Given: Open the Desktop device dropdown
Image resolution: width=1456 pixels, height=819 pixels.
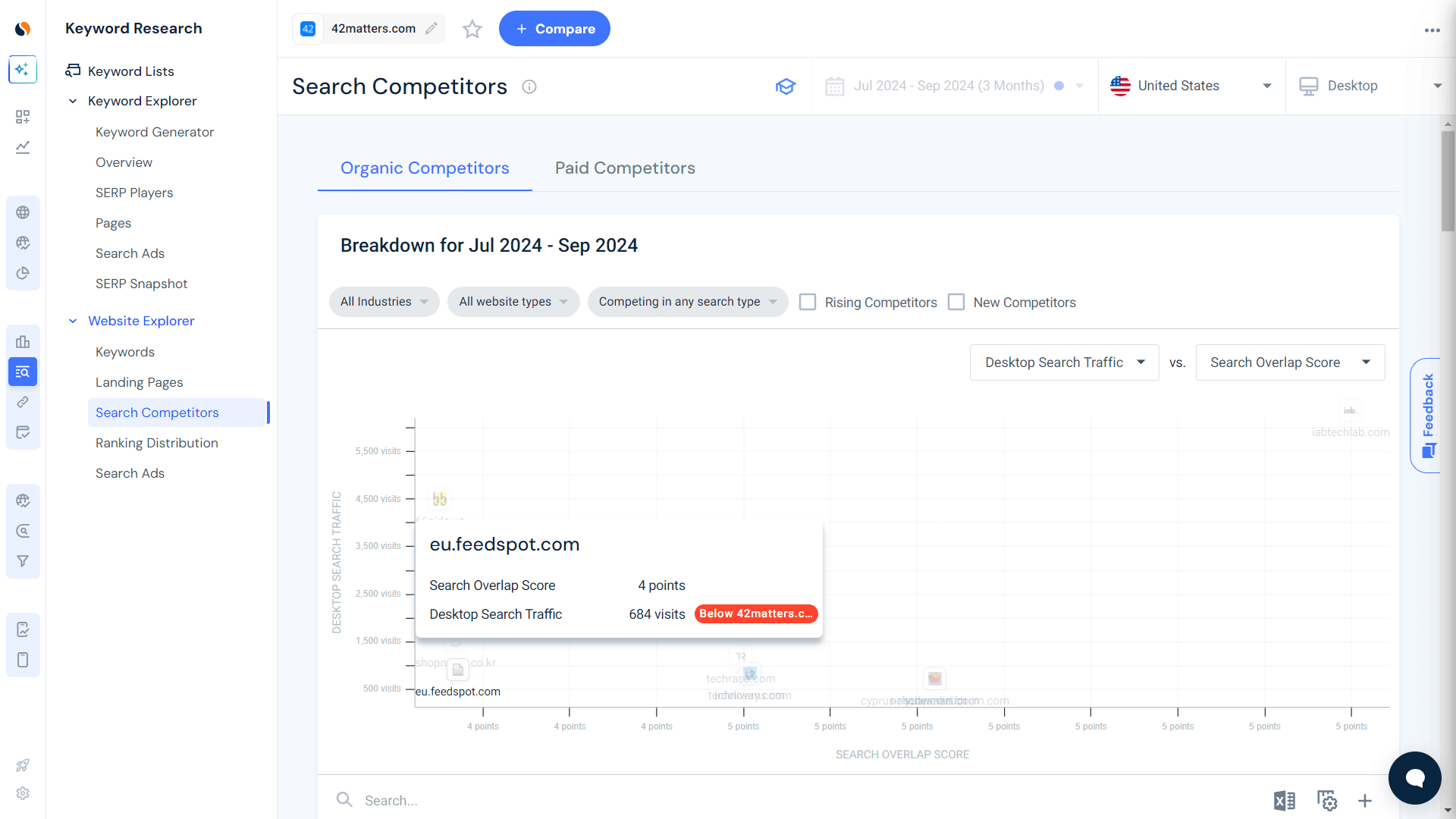Looking at the screenshot, I should [1370, 86].
